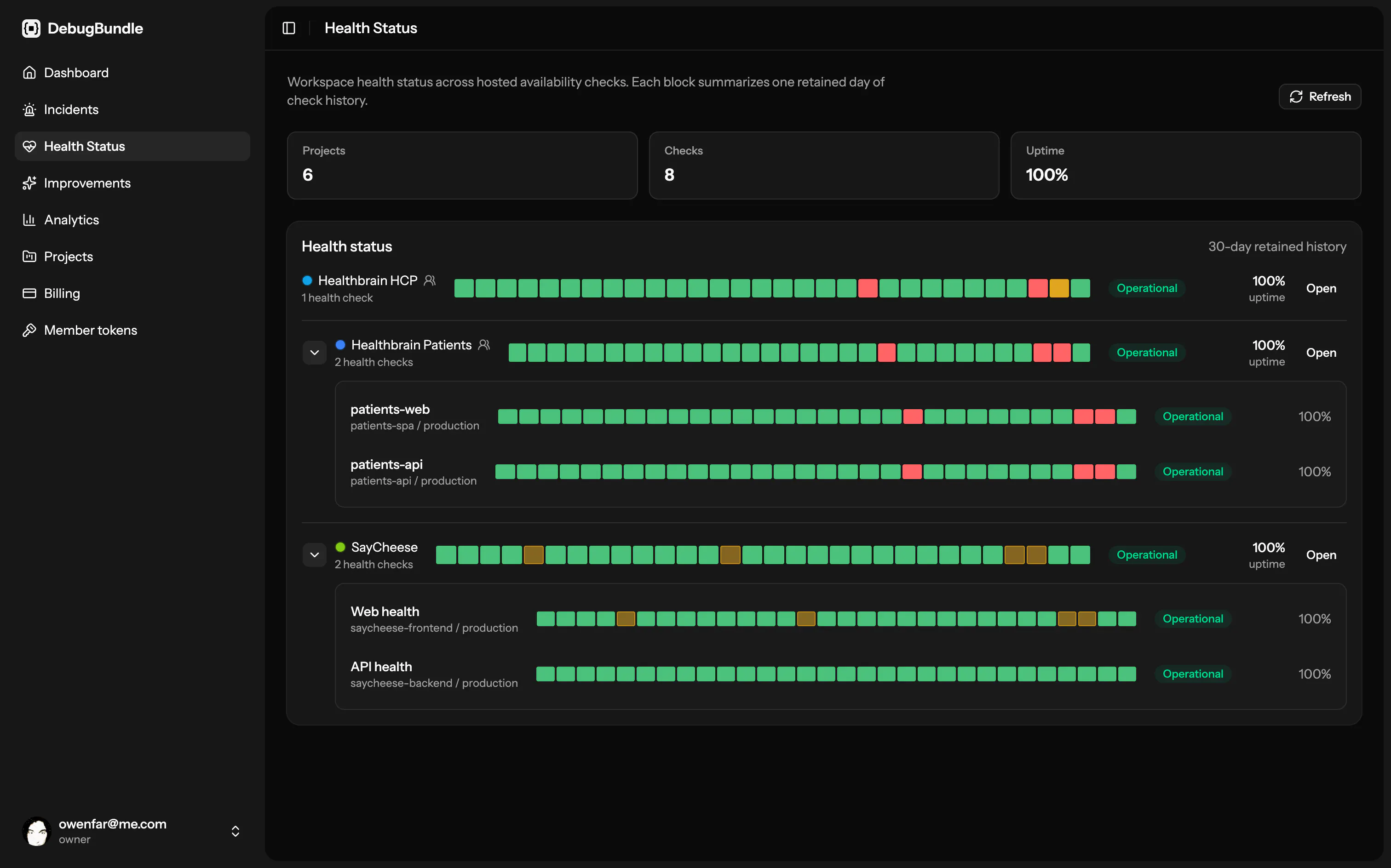Image resolution: width=1391 pixels, height=868 pixels.
Task: Select the API health check name
Action: [381, 667]
